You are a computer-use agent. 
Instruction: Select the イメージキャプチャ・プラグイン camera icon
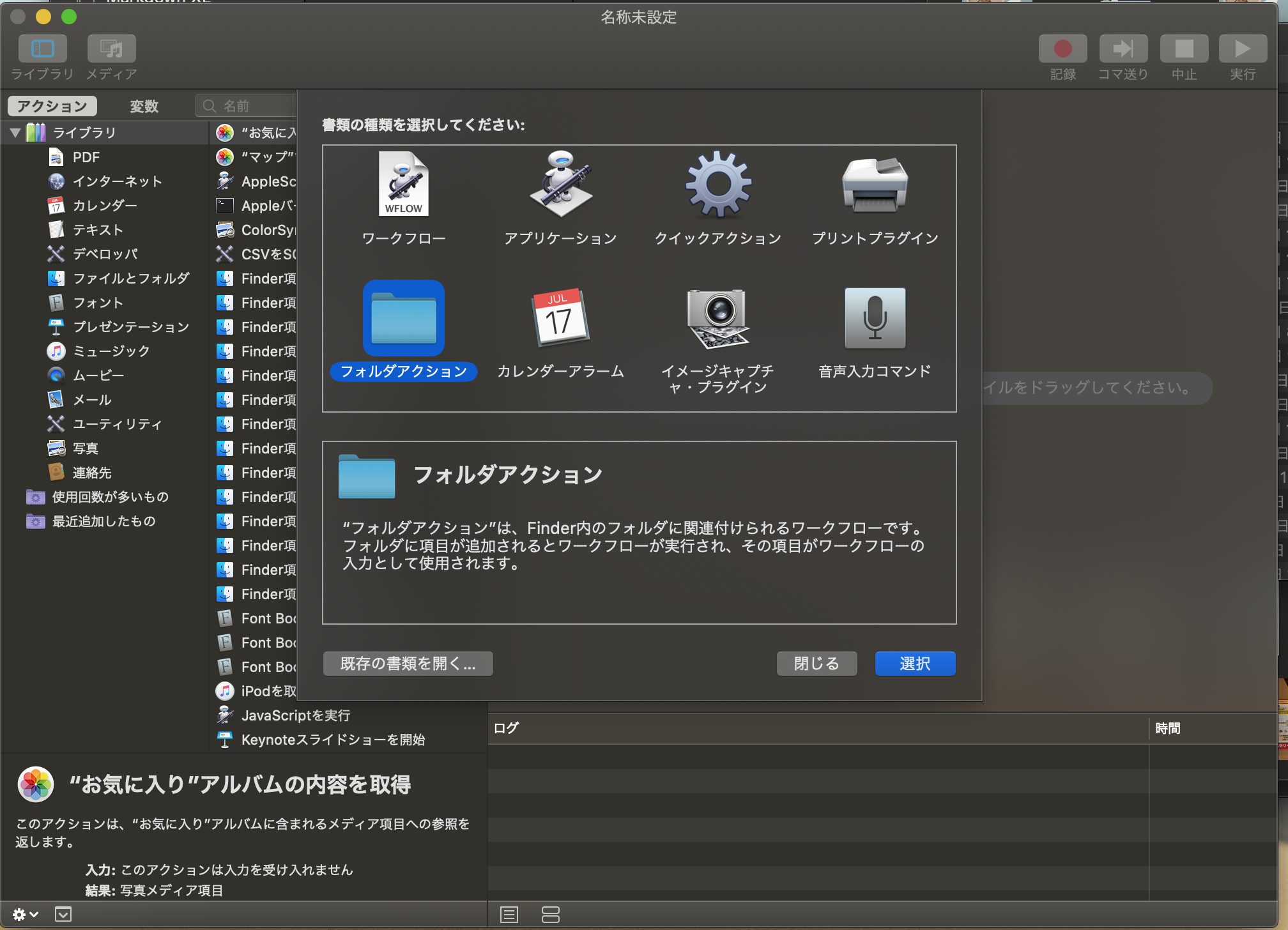[x=718, y=318]
